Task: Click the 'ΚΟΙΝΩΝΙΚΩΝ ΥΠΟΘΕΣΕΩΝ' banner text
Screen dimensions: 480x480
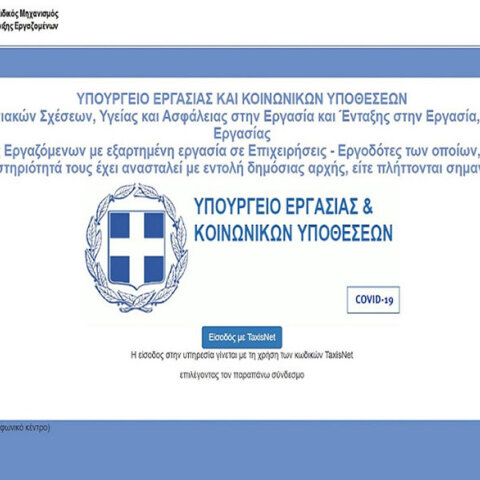Action: (293, 233)
